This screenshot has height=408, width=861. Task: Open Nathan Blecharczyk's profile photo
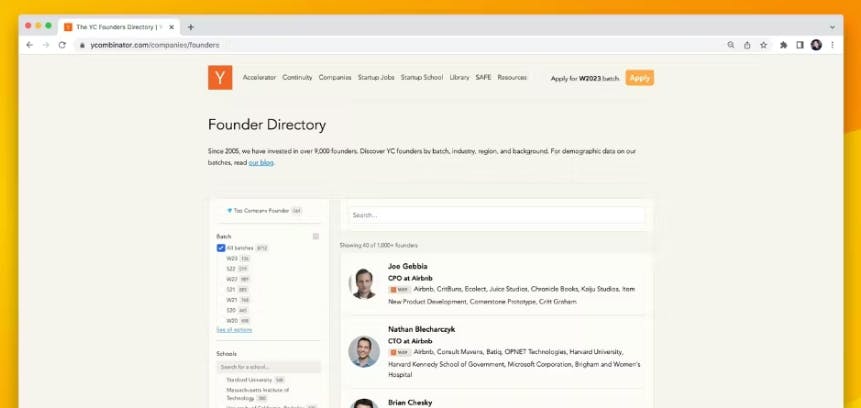point(364,351)
